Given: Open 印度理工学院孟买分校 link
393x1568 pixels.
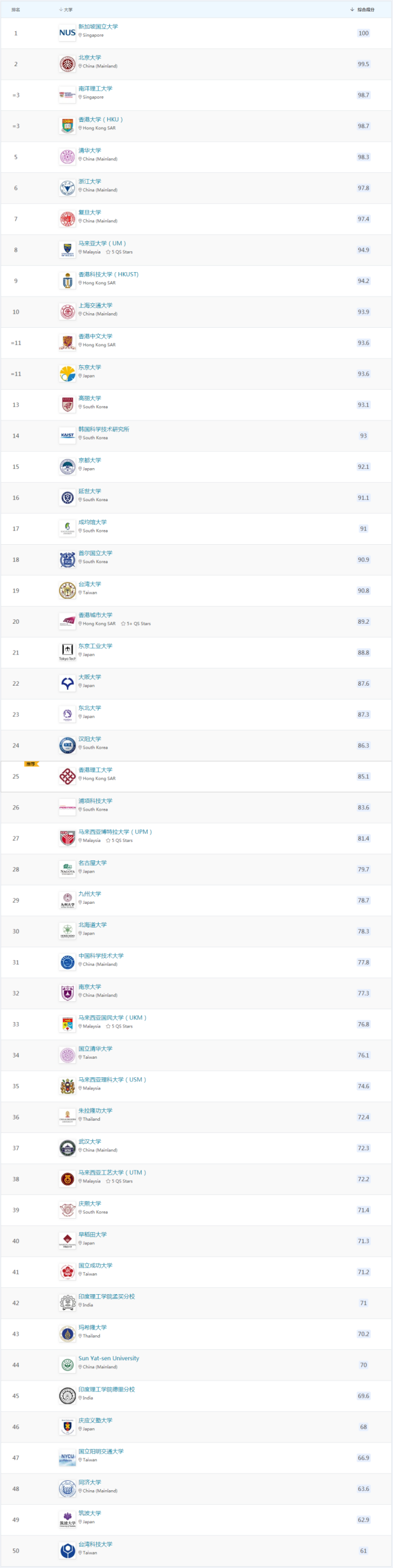Looking at the screenshot, I should (x=106, y=1296).
